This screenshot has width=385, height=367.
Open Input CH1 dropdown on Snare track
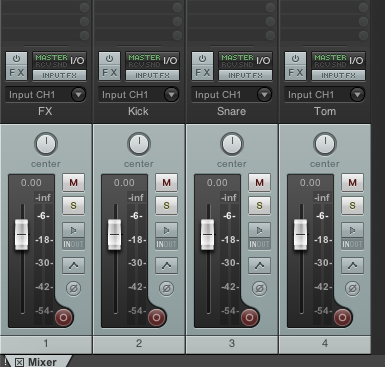tap(232, 95)
